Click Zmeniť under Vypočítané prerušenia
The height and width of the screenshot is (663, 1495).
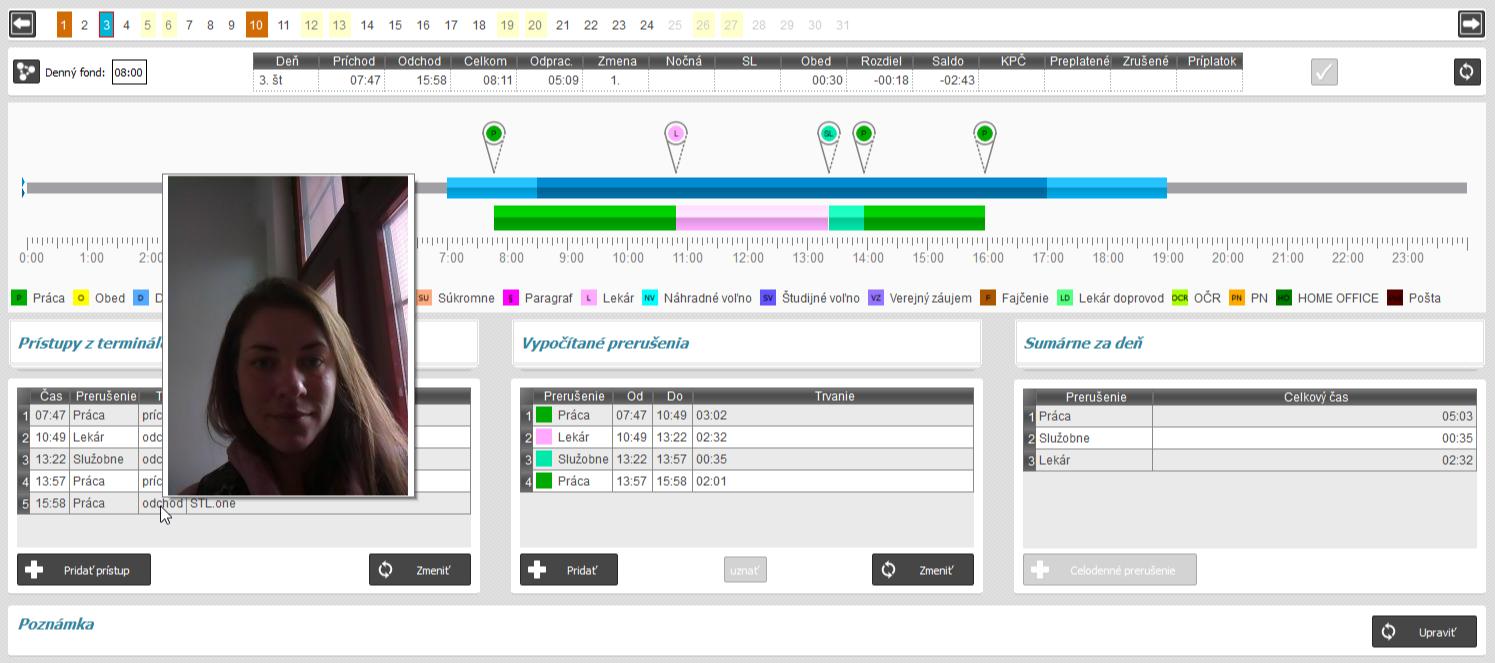coord(922,570)
